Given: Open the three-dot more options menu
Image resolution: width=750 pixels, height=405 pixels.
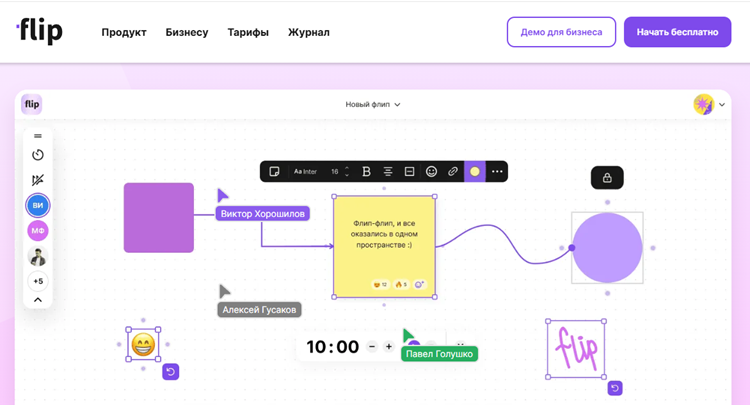Looking at the screenshot, I should tap(497, 172).
